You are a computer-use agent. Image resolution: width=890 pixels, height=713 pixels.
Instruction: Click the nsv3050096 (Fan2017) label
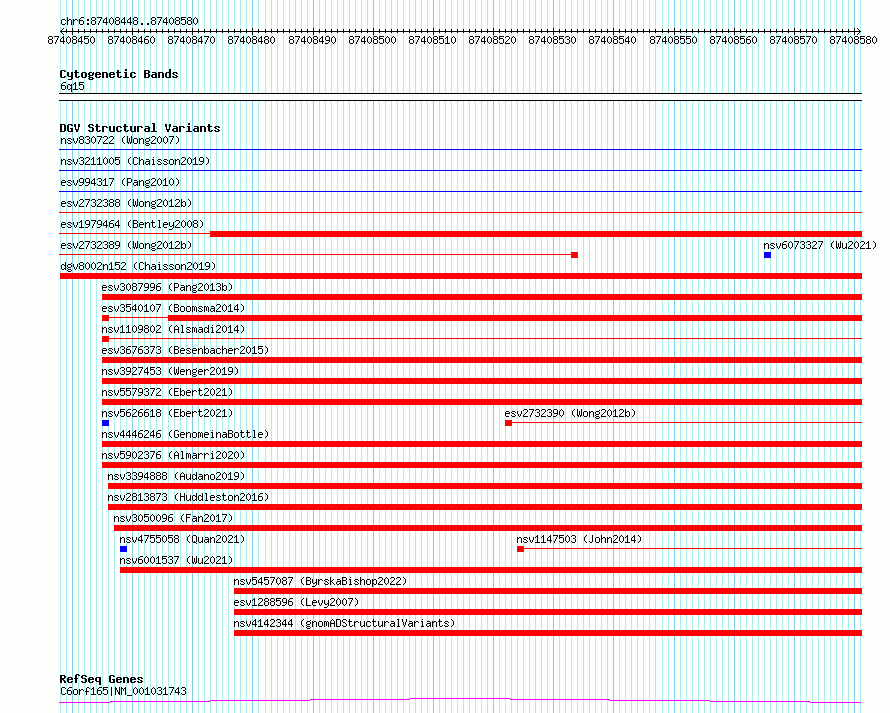click(173, 518)
